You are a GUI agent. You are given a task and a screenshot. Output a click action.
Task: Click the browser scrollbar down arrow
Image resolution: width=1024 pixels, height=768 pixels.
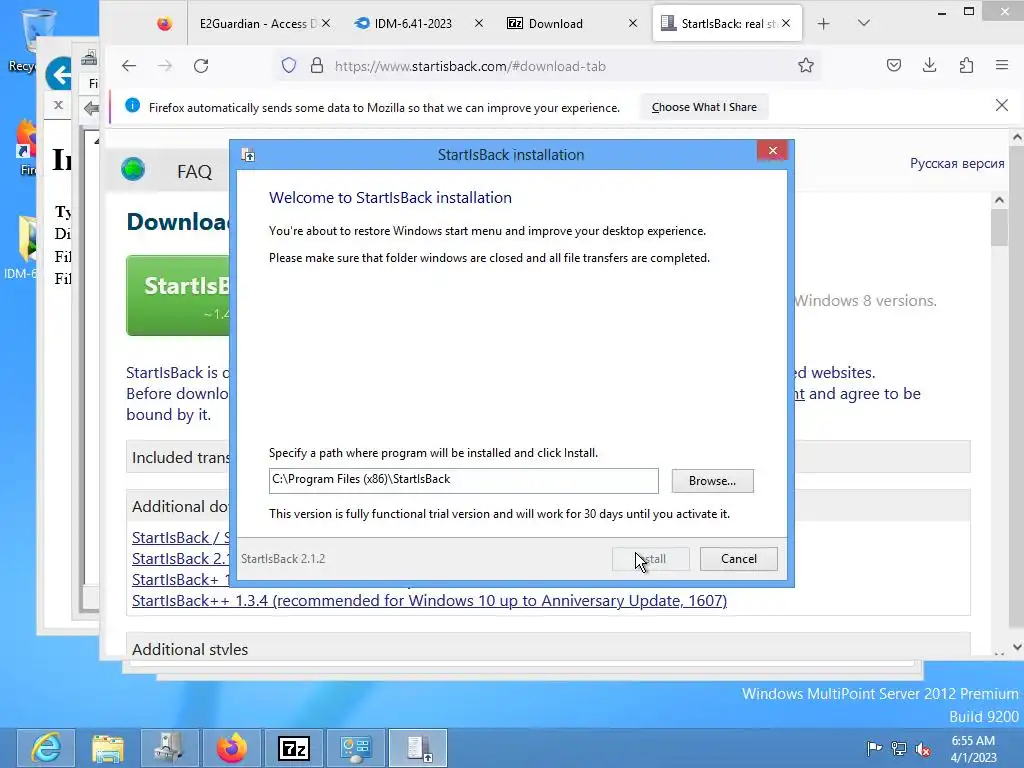click(x=1017, y=647)
